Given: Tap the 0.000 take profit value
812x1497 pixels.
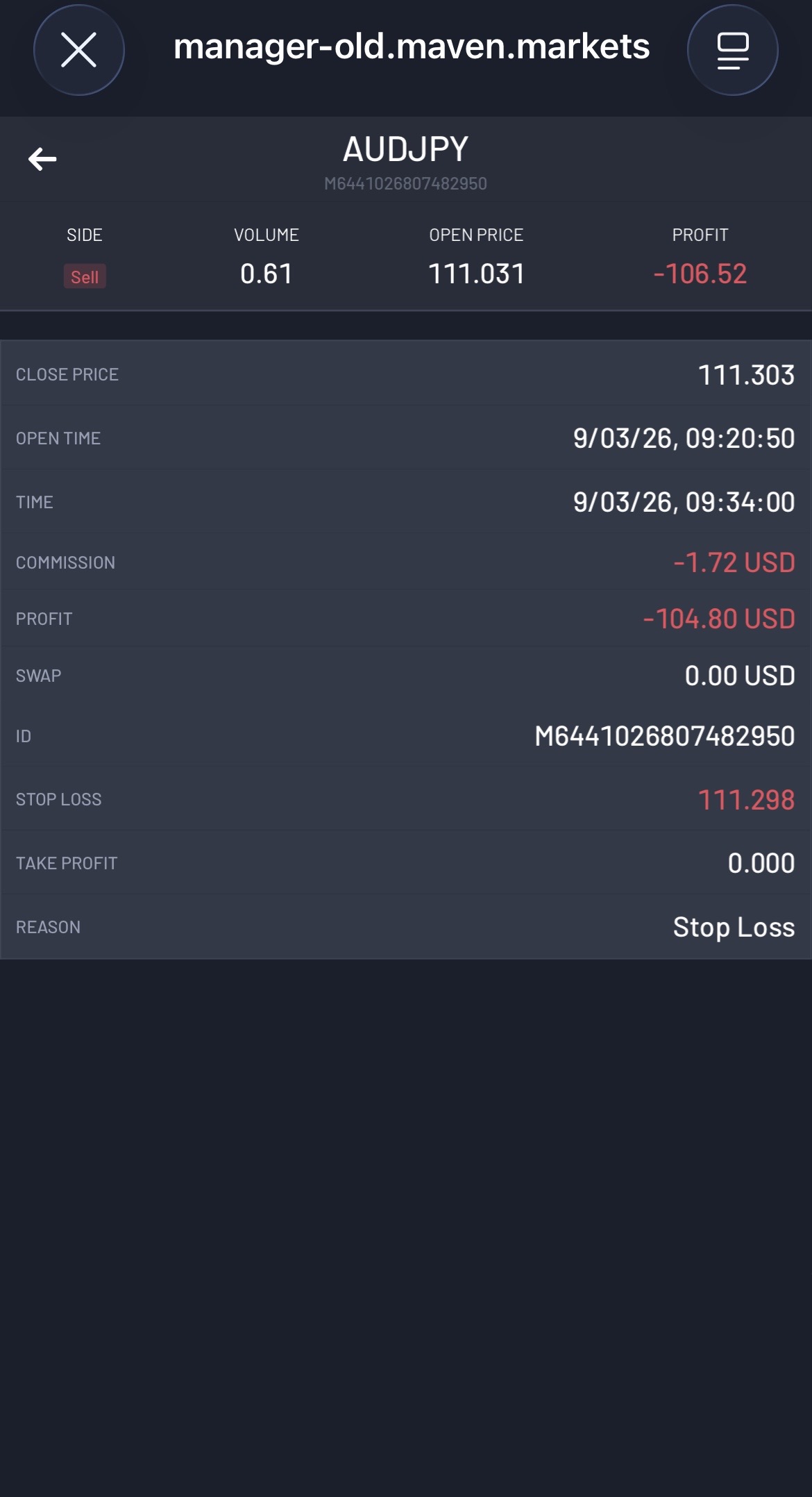Looking at the screenshot, I should click(761, 863).
